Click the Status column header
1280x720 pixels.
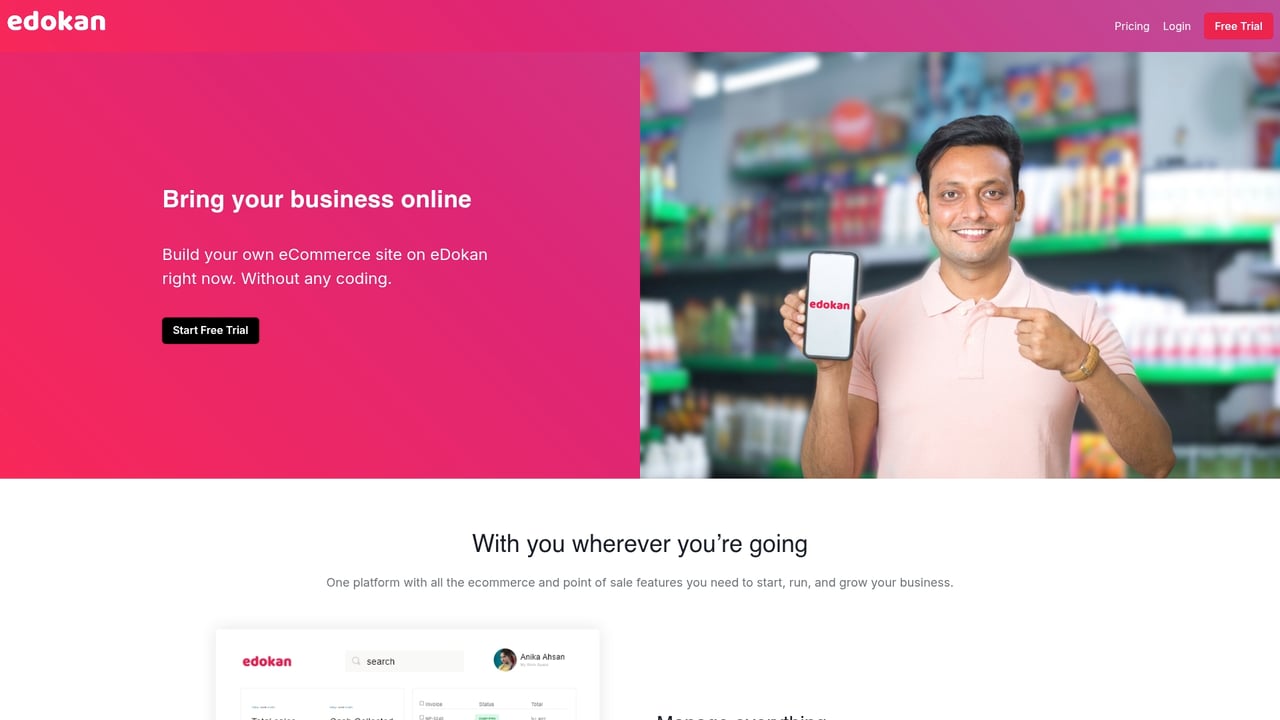(487, 704)
